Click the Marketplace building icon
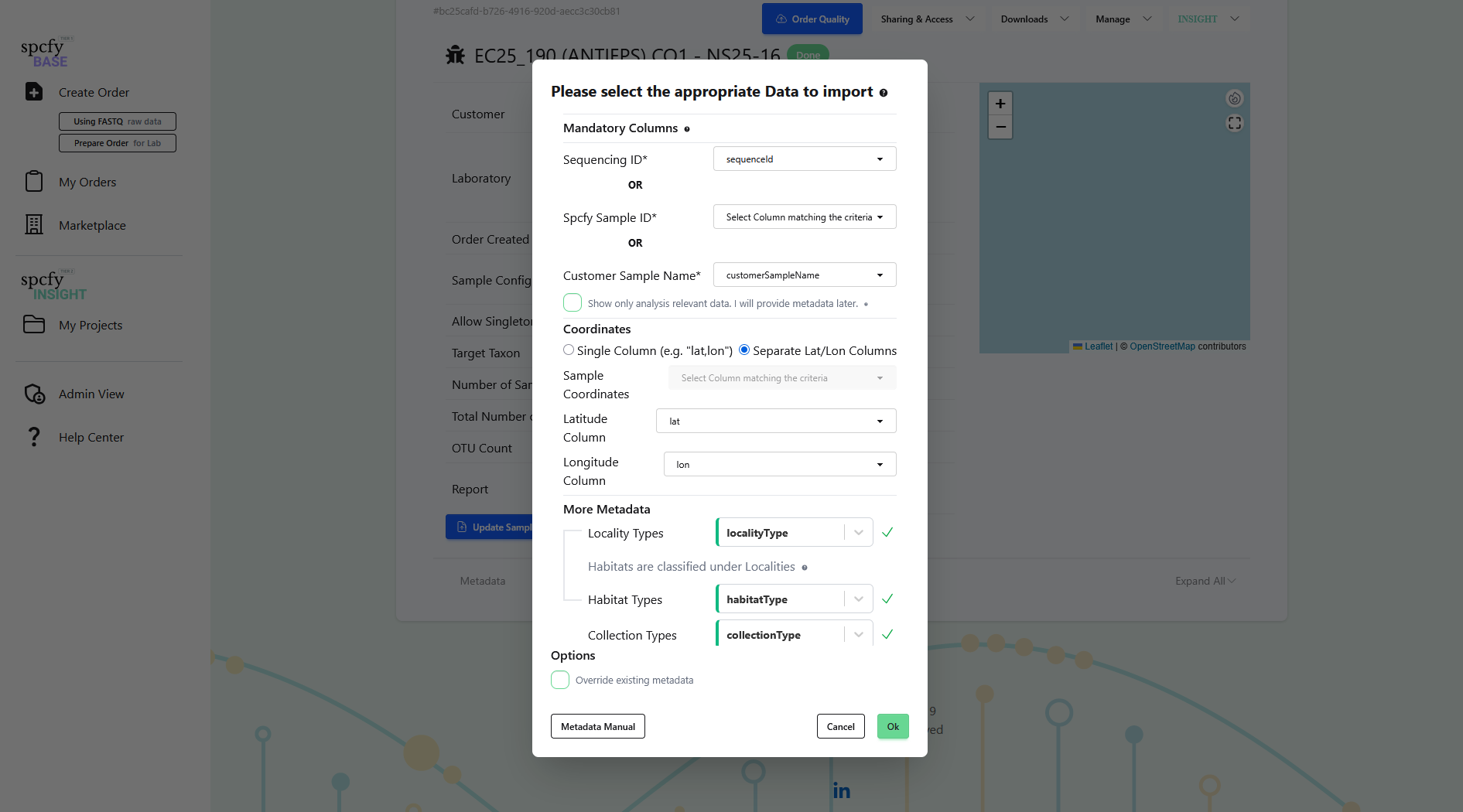This screenshot has width=1463, height=812. pos(34,224)
